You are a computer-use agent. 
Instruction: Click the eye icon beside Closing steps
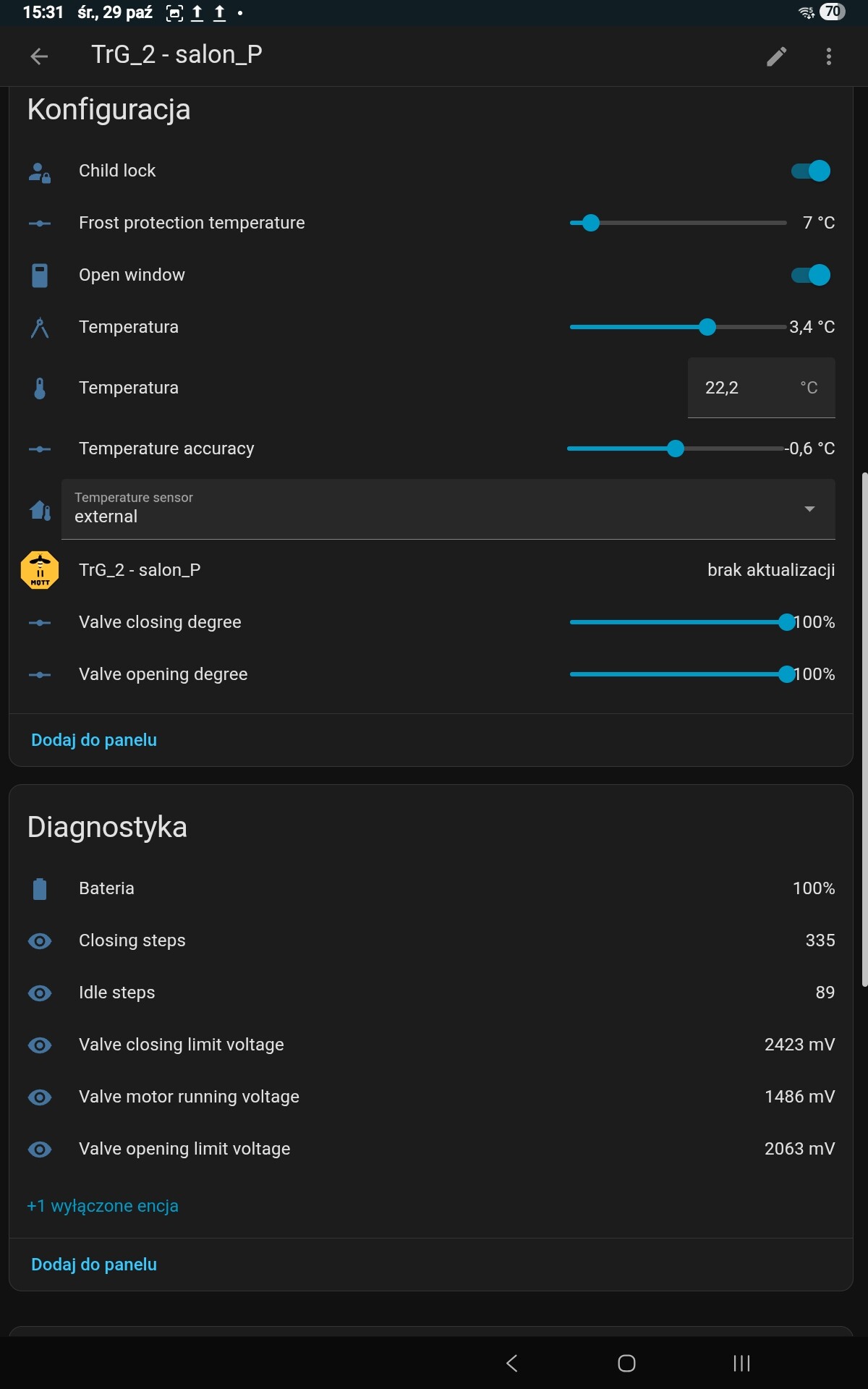click(40, 940)
